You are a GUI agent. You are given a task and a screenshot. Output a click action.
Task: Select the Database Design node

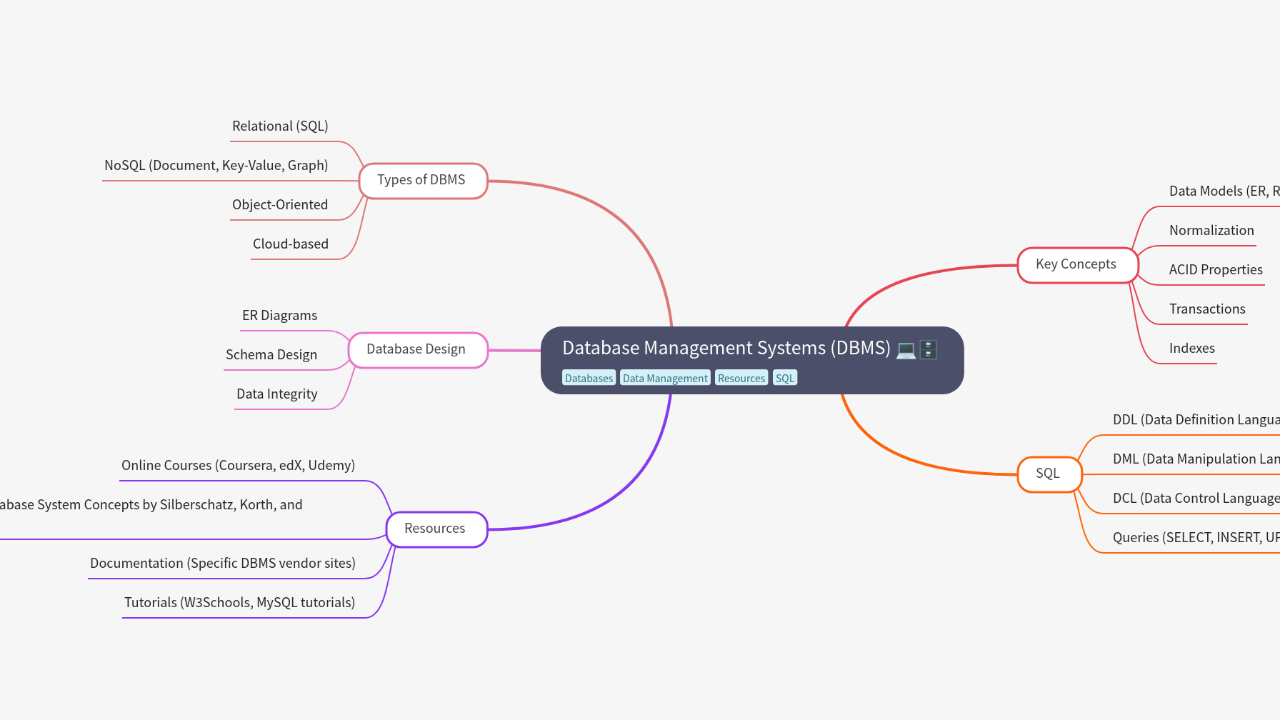click(417, 350)
